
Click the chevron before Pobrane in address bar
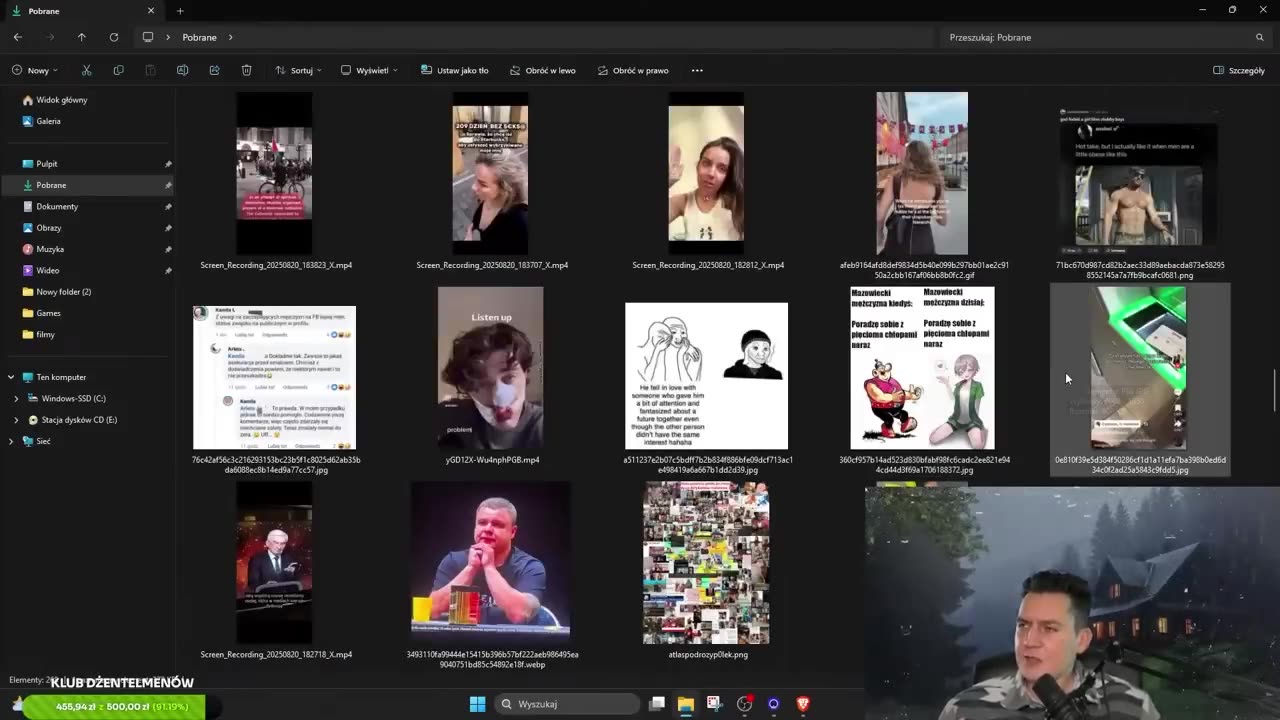click(168, 37)
